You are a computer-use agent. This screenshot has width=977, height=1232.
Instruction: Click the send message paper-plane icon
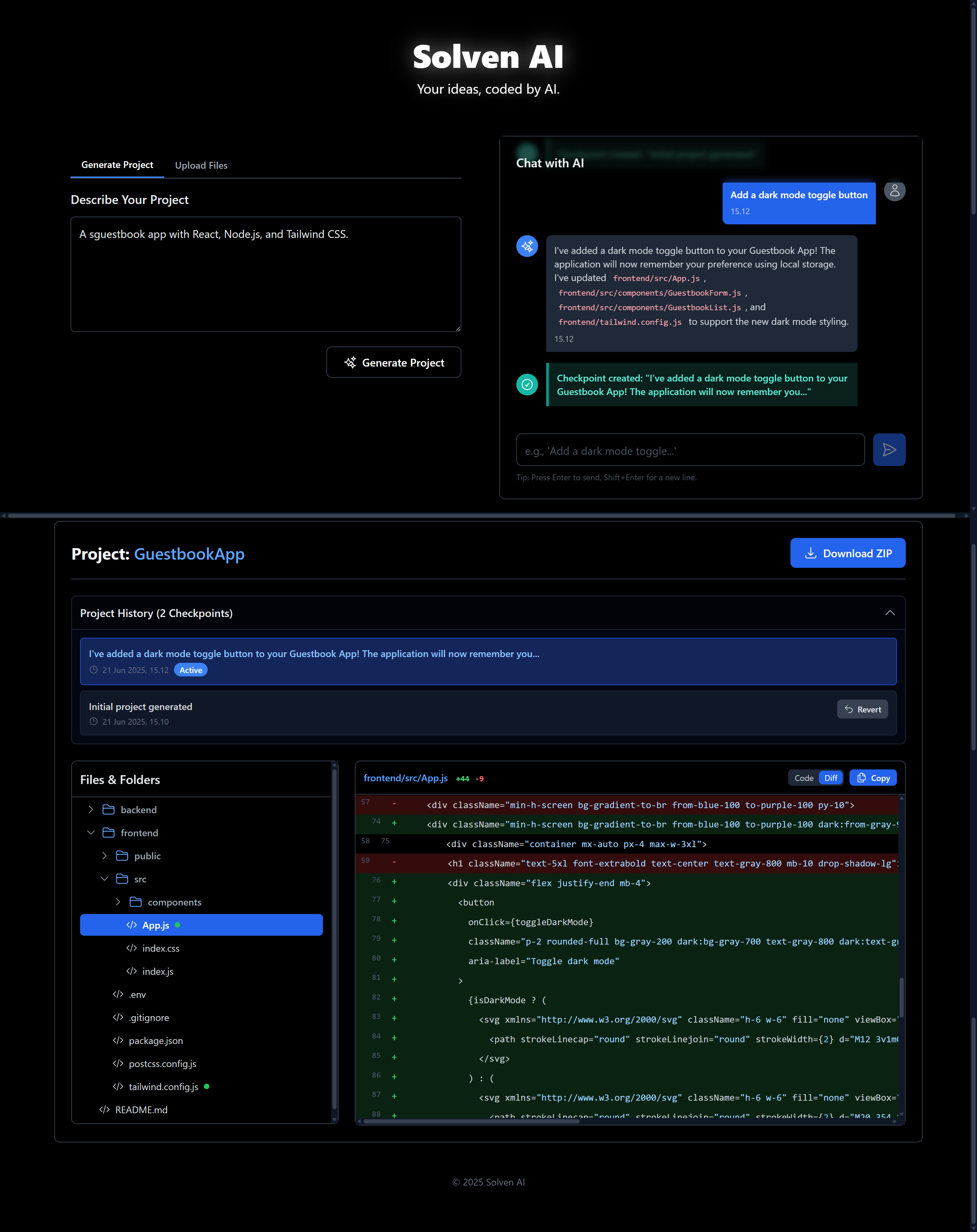[888, 450]
